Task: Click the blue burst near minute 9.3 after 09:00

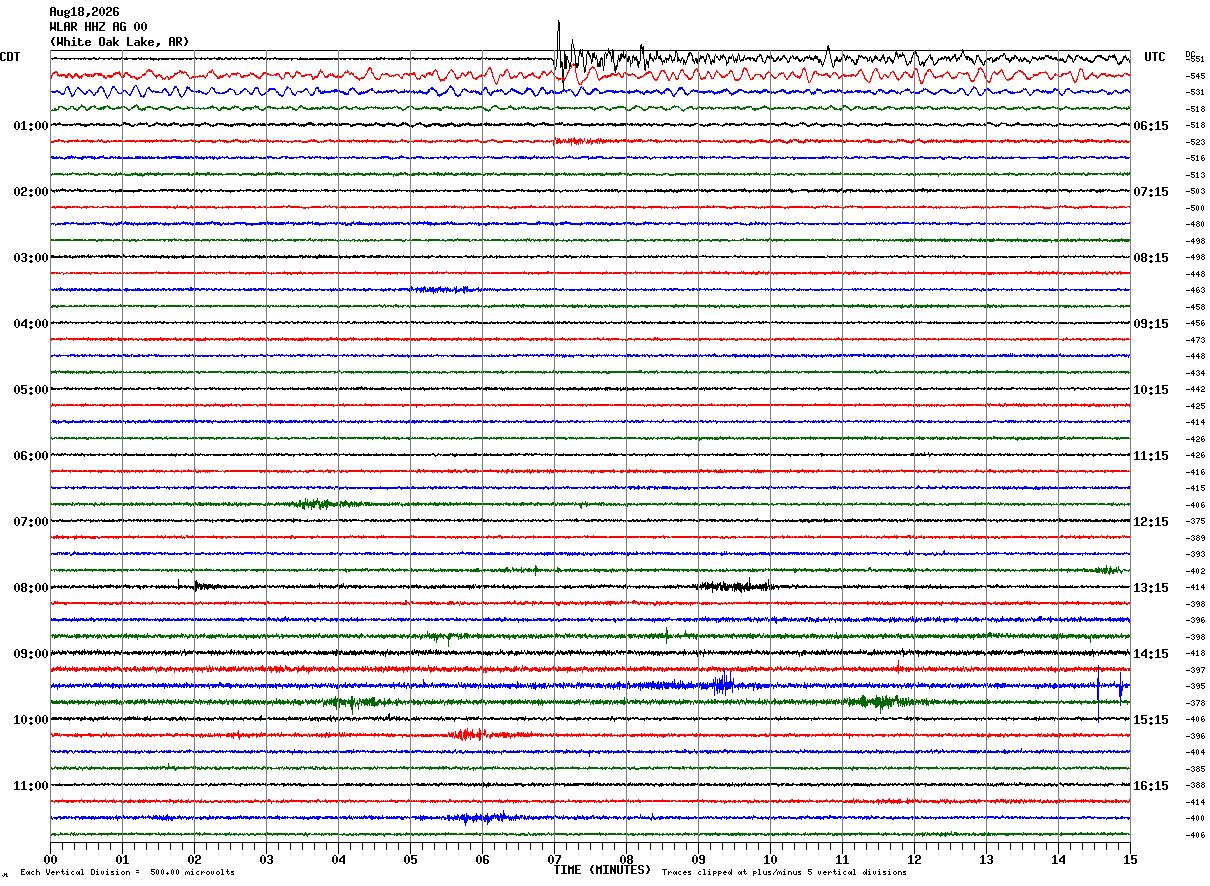Action: pyautogui.click(x=718, y=685)
